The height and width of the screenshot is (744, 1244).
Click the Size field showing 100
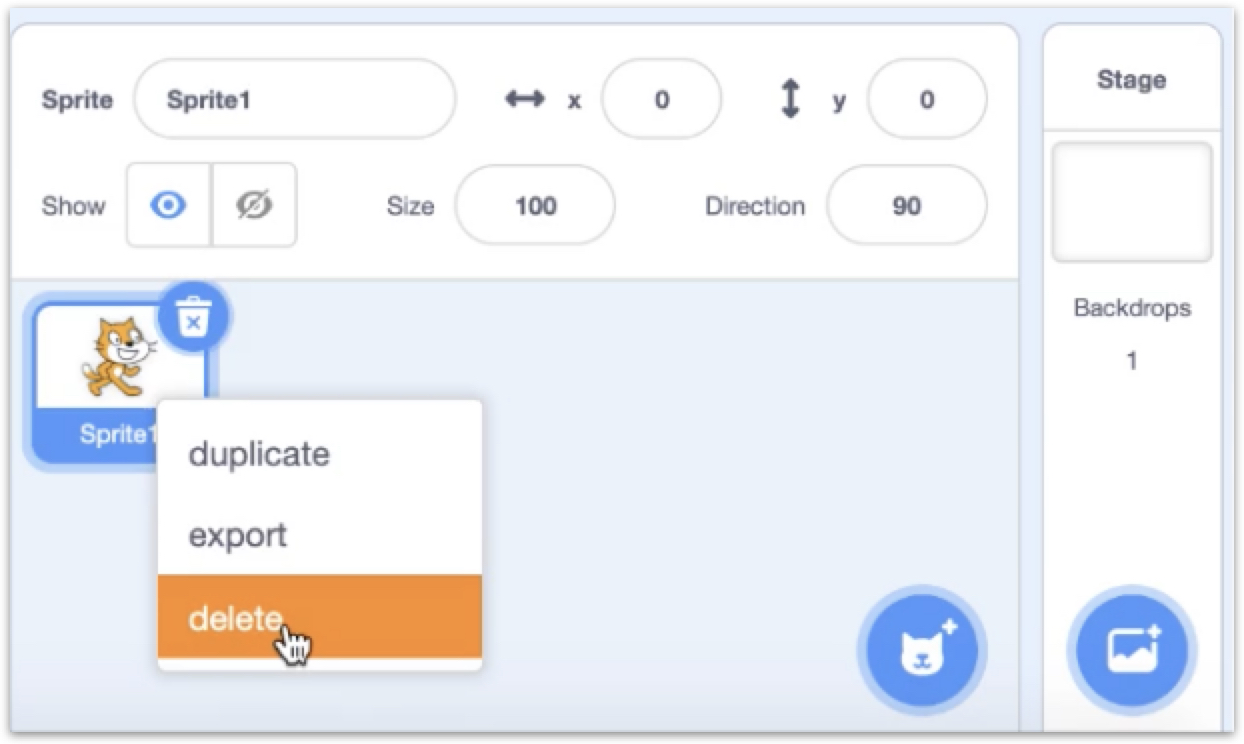[535, 206]
